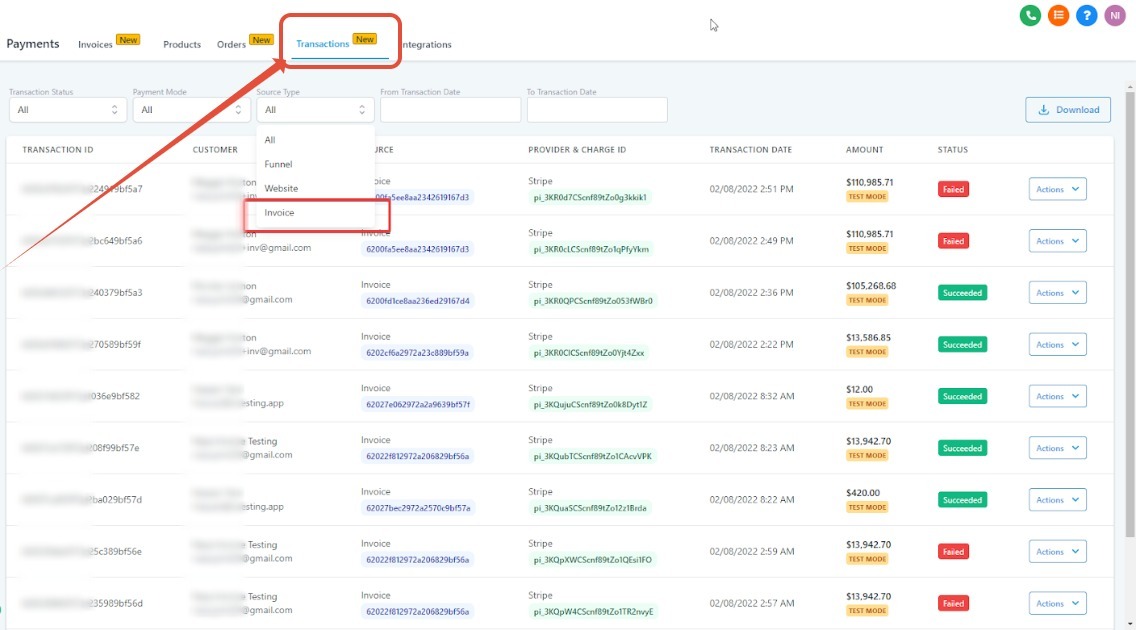The image size is (1136, 630).
Task: Open the orange list icon at top right
Action: [x=1058, y=15]
